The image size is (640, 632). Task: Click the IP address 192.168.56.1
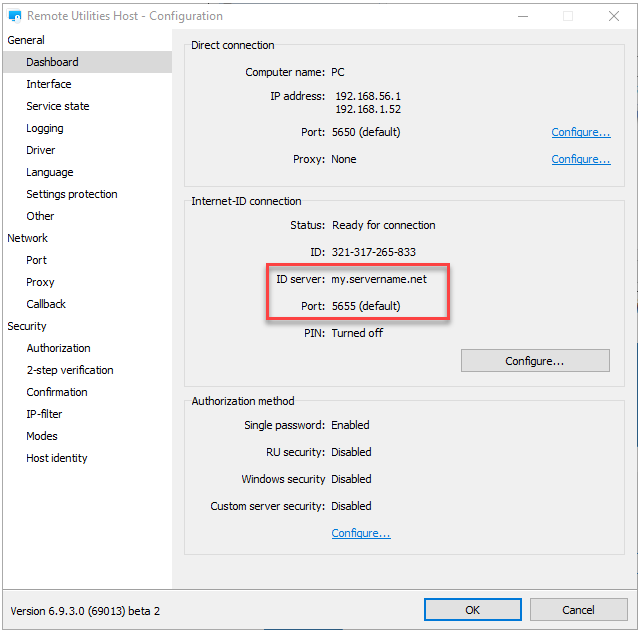(x=368, y=96)
